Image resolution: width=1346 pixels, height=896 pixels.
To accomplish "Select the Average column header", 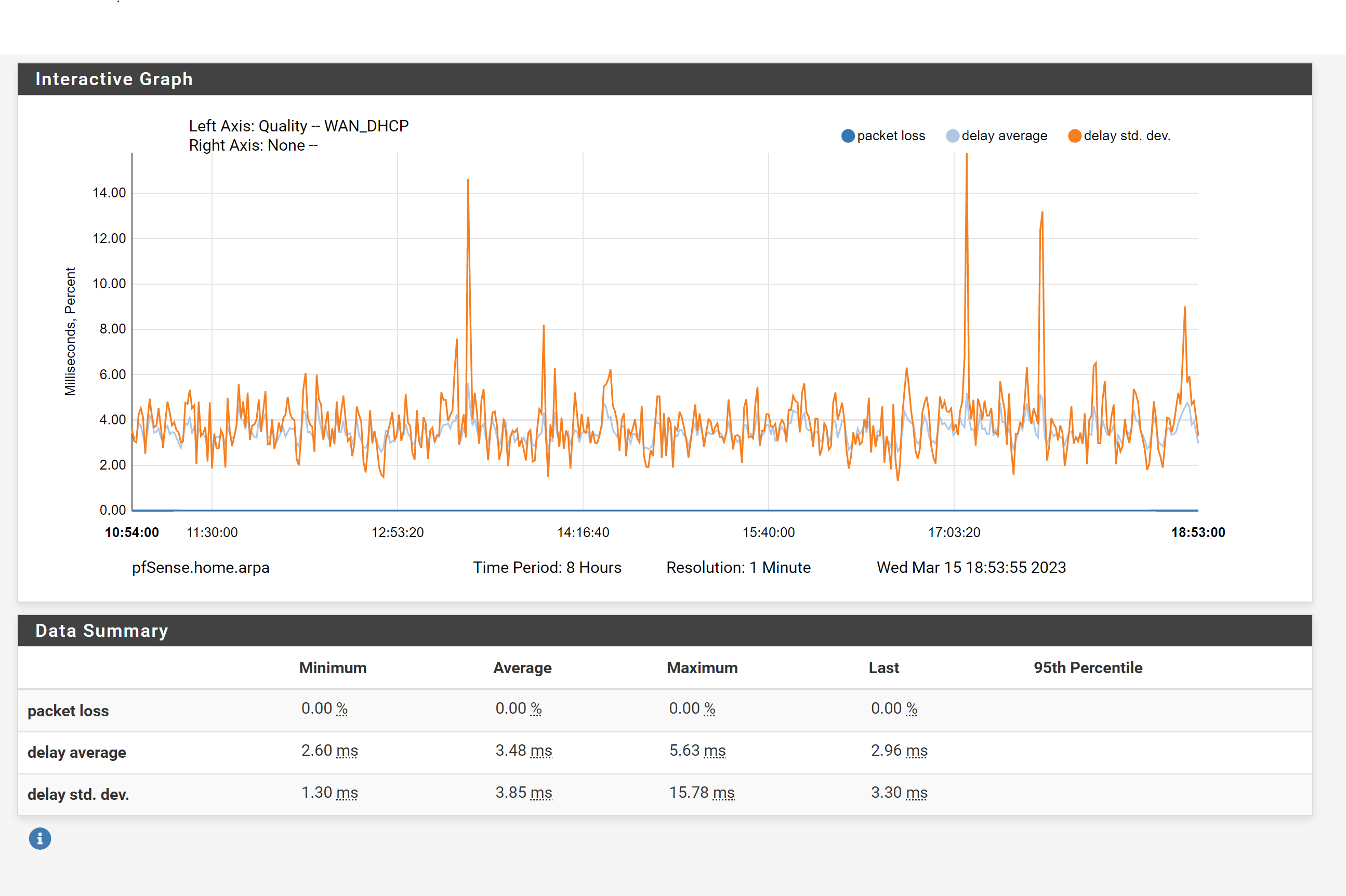I will click(522, 667).
